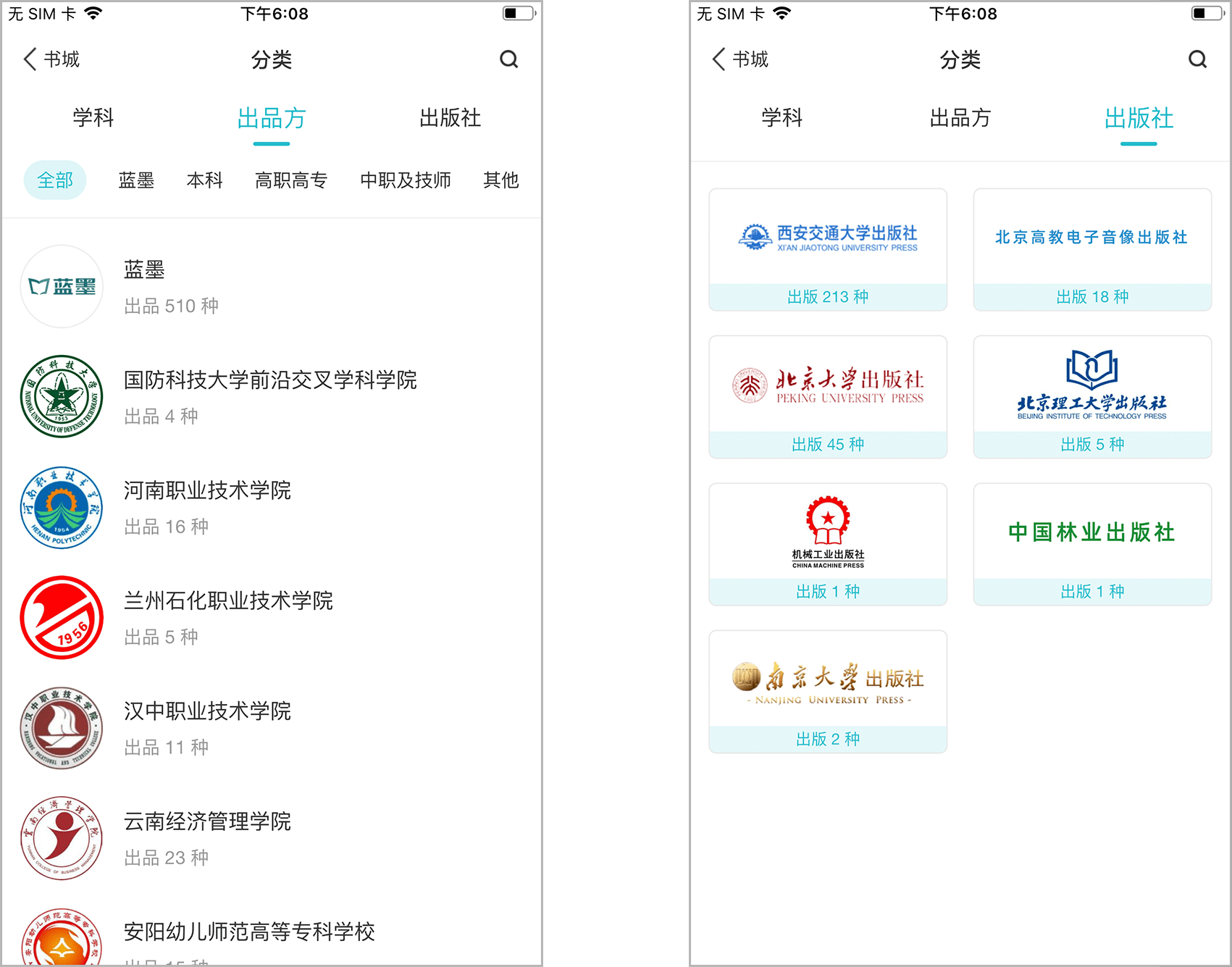Tap 出版 213 种 count label

pos(828,297)
